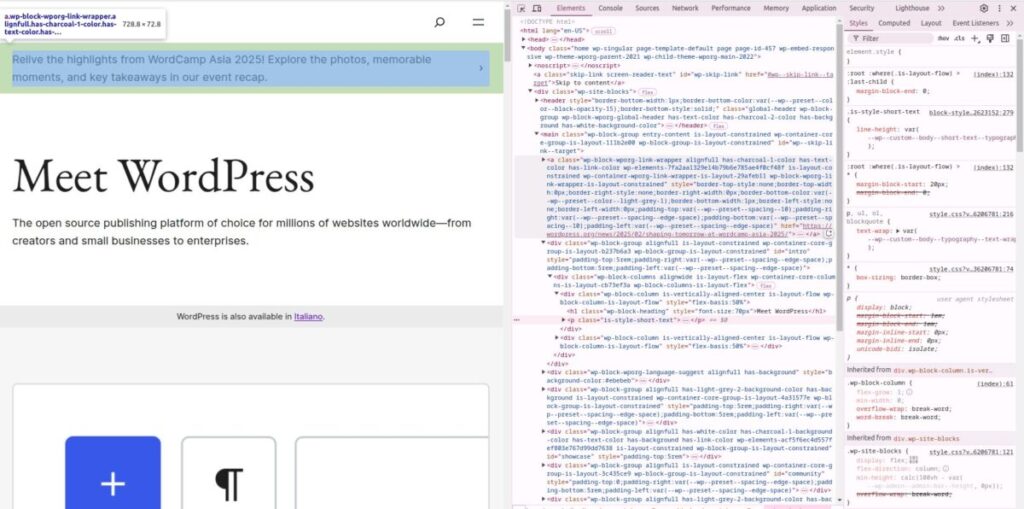Show more Styles pane tabs chevron
The width and height of the screenshot is (1024, 509).
(x=1010, y=23)
